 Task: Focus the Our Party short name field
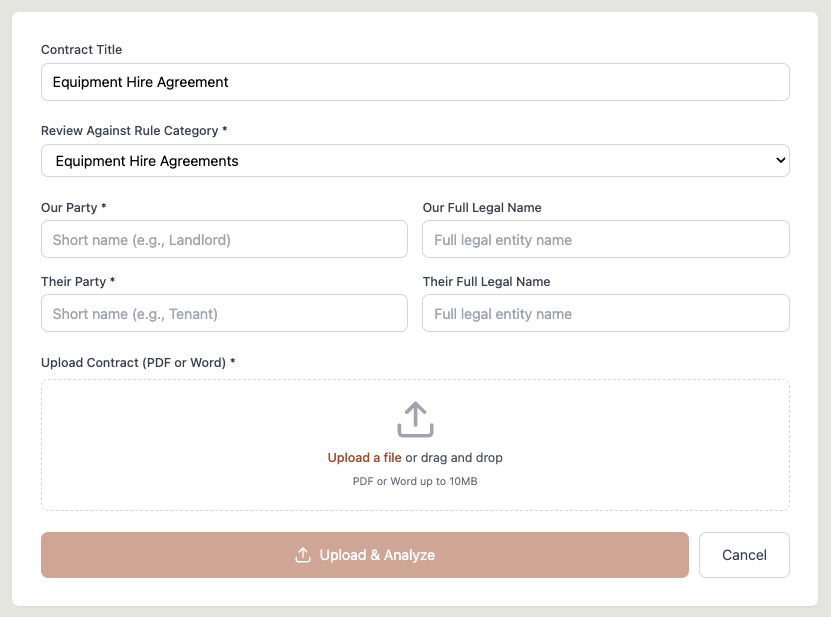tap(224, 239)
